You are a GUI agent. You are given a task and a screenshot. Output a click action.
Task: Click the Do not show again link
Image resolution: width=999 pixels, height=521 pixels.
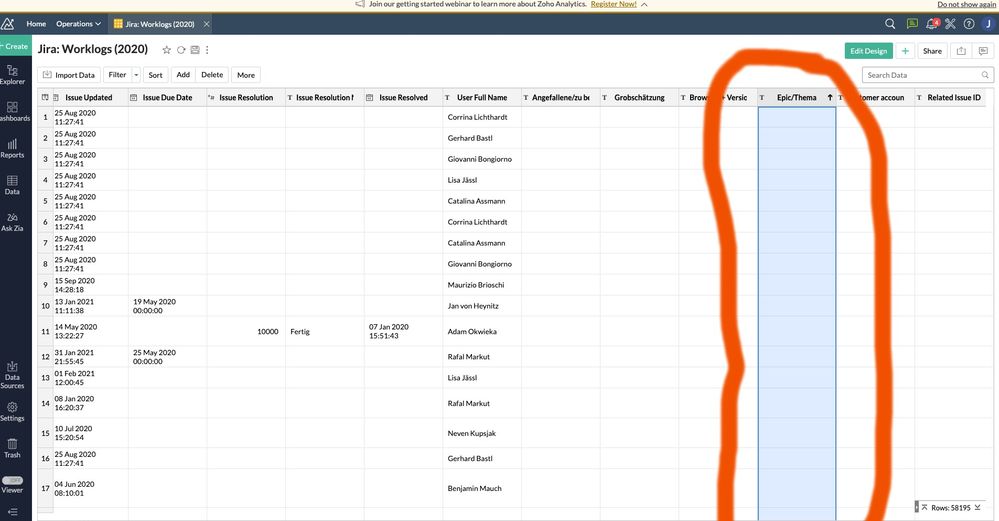[966, 4]
